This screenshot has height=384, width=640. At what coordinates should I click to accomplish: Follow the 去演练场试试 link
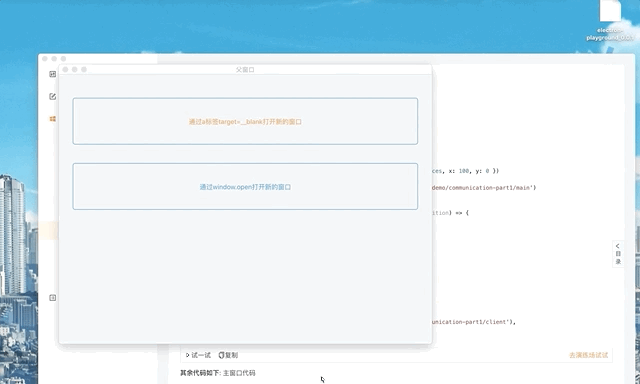click(589, 355)
